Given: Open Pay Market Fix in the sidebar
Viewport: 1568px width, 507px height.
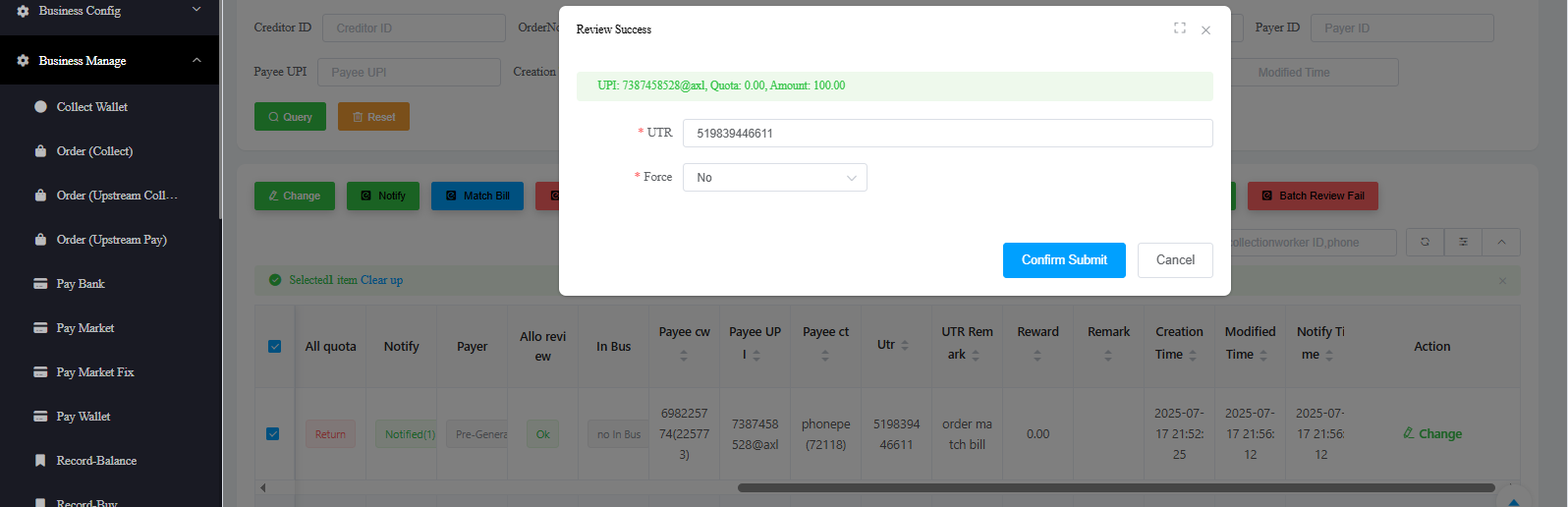Looking at the screenshot, I should click(x=95, y=372).
